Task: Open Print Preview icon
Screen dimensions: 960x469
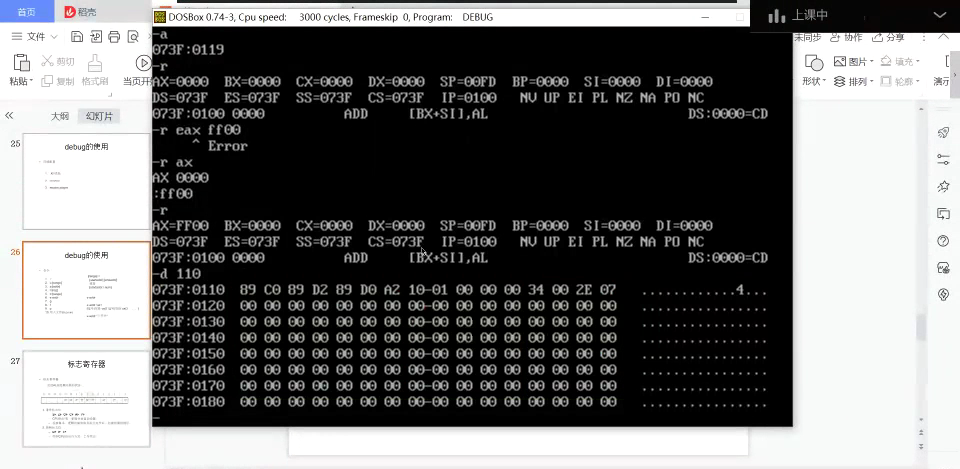Action: (x=133, y=37)
